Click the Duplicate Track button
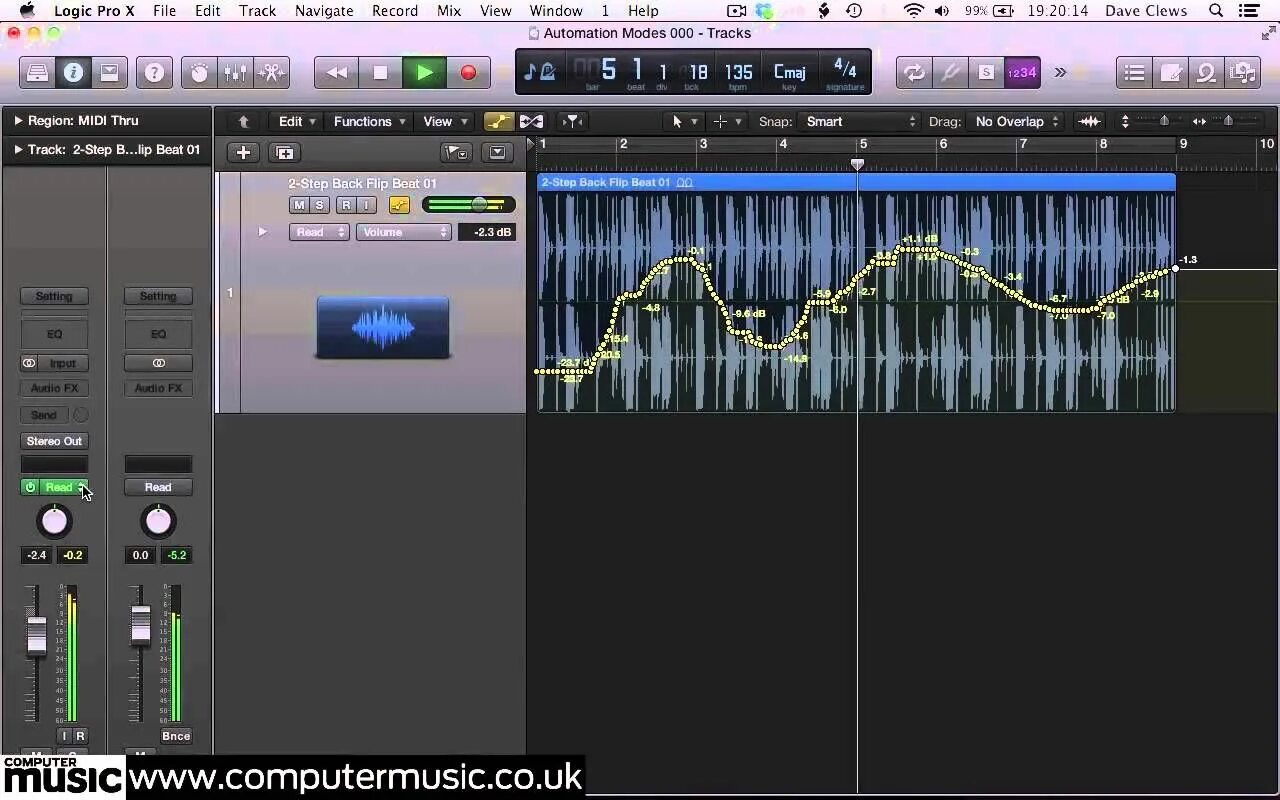The image size is (1280, 800). click(x=284, y=153)
